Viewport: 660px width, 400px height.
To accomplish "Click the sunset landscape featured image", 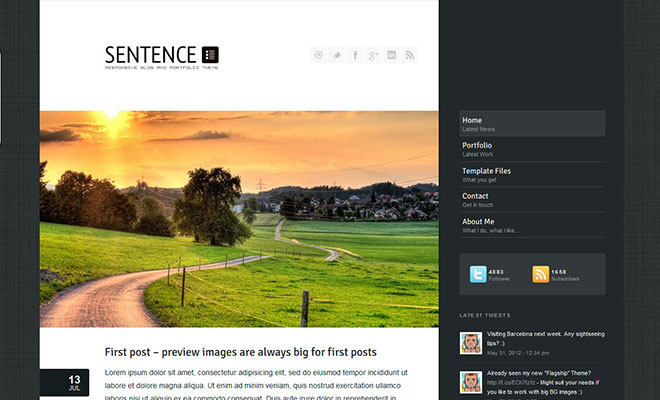I will coord(239,219).
